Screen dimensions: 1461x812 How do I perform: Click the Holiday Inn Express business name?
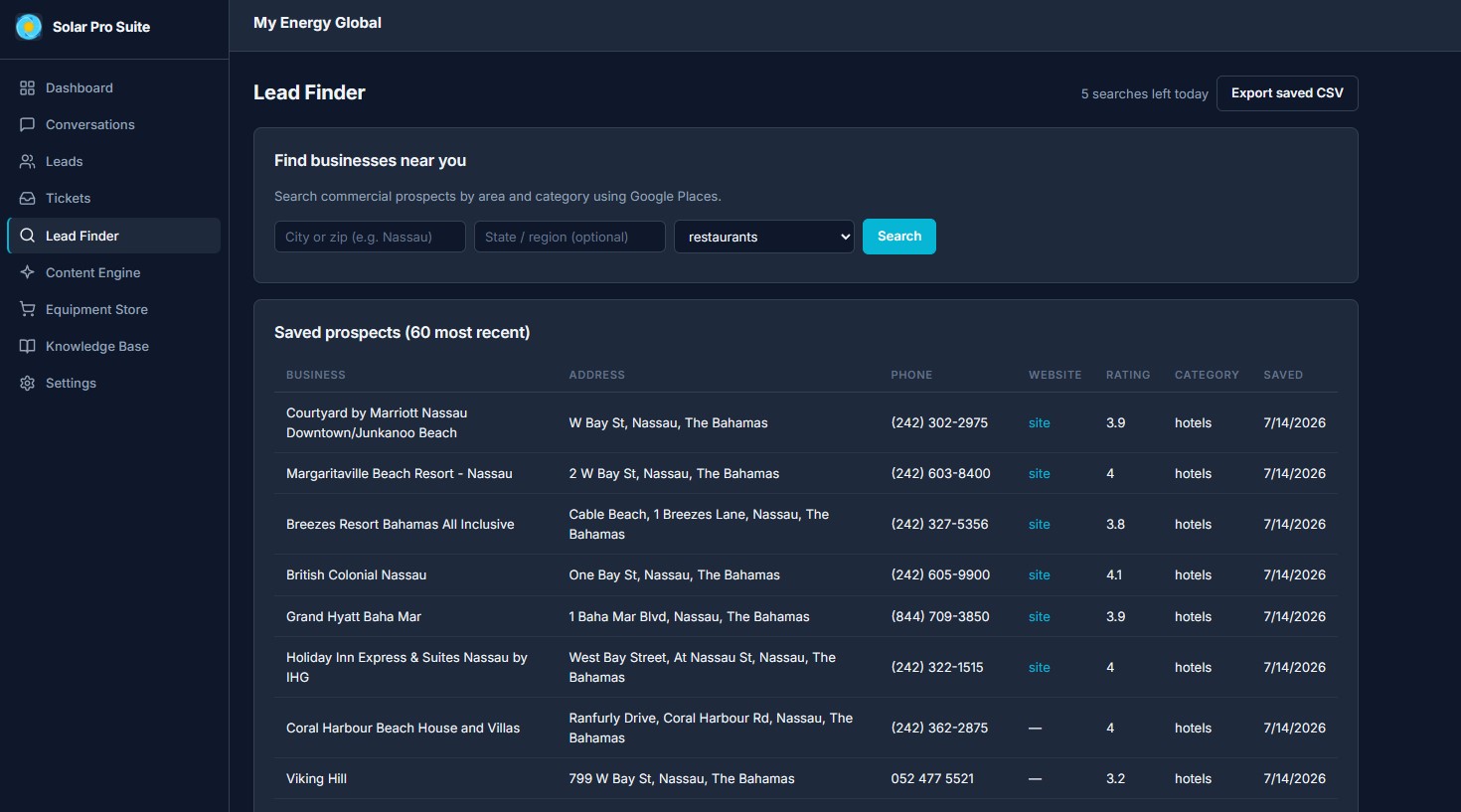pyautogui.click(x=406, y=667)
